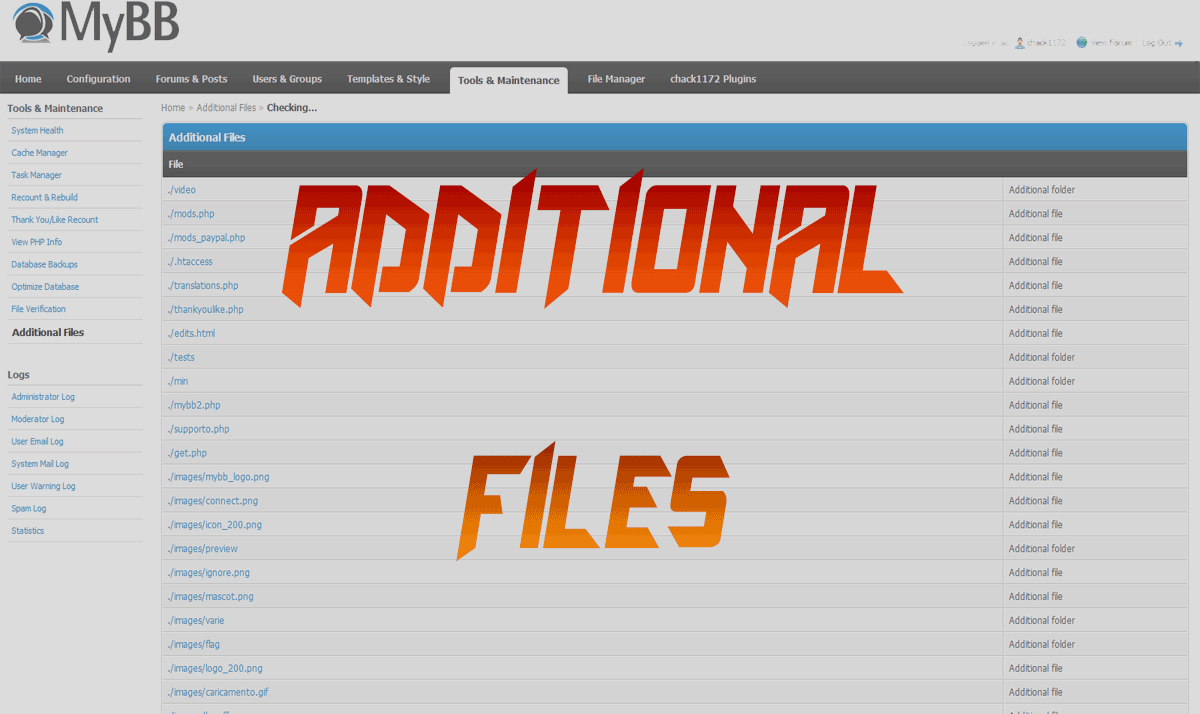Switch to the Templates & Style tab

[x=388, y=79]
